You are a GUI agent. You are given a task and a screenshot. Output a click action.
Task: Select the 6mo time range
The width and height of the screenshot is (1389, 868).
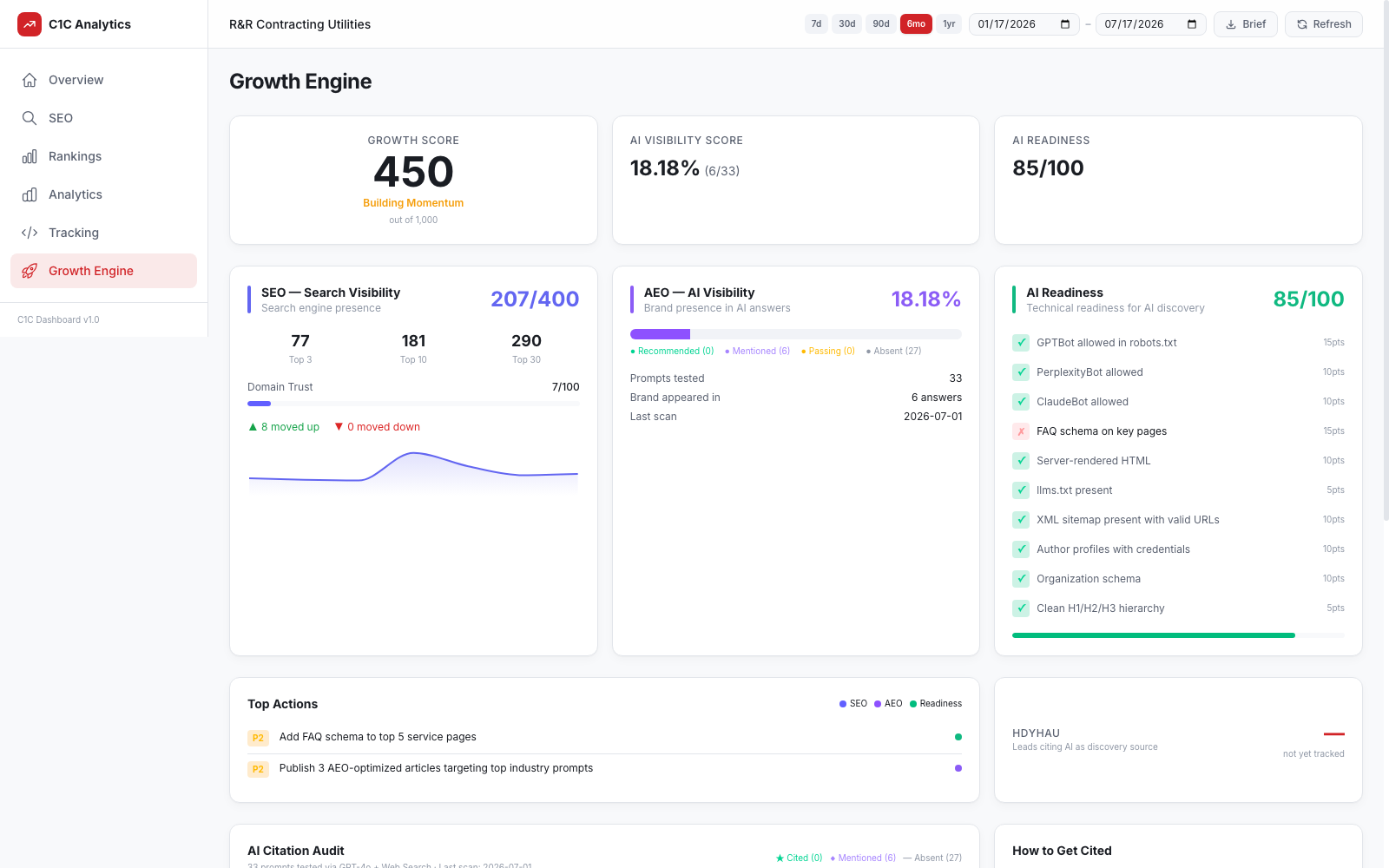coord(916,24)
